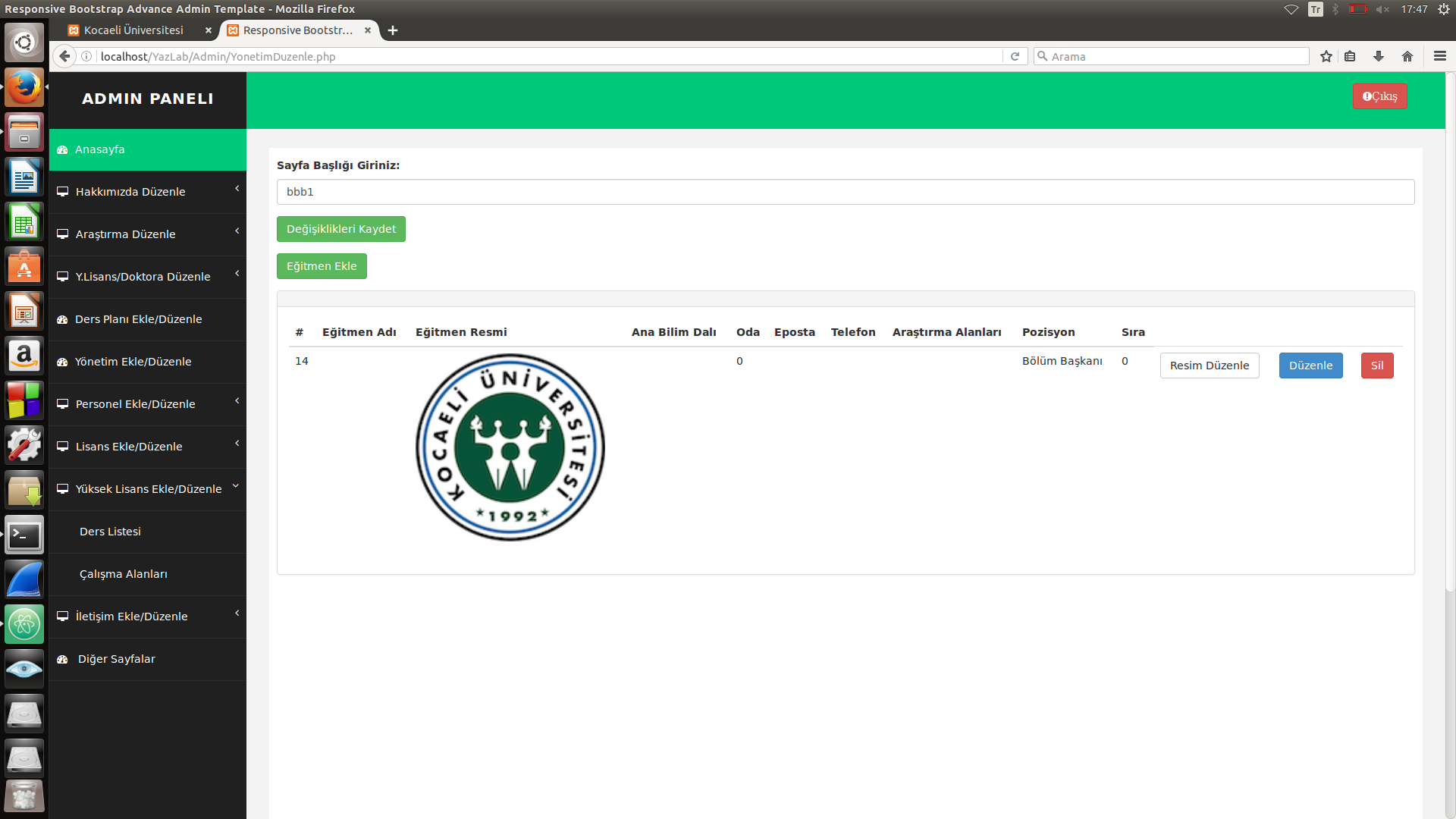The width and height of the screenshot is (1456, 819).
Task: Open Diğer Sayfalar in sidebar
Action: point(148,659)
